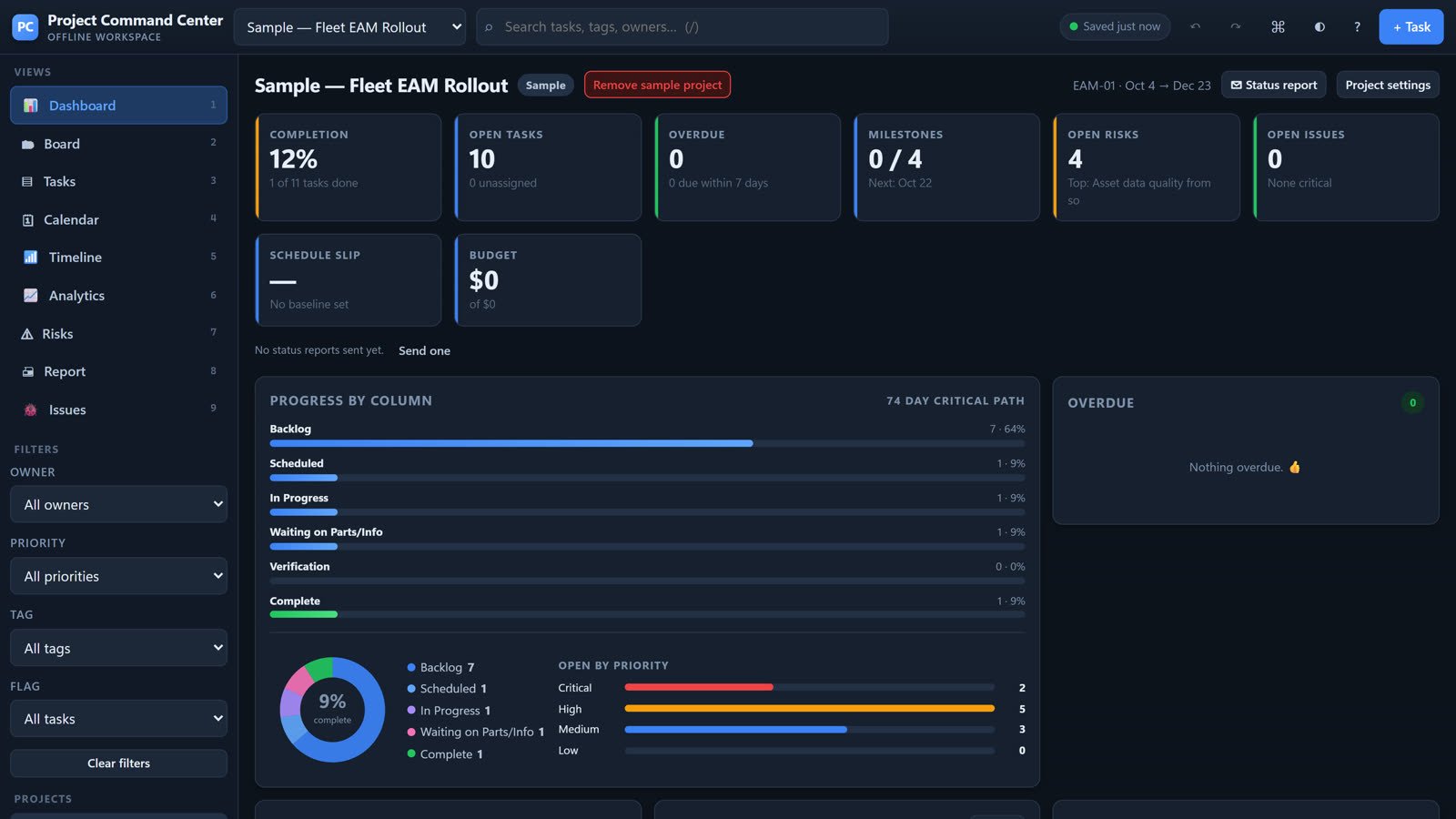The image size is (1456, 819).
Task: Open the command palette icon
Action: click(1278, 27)
